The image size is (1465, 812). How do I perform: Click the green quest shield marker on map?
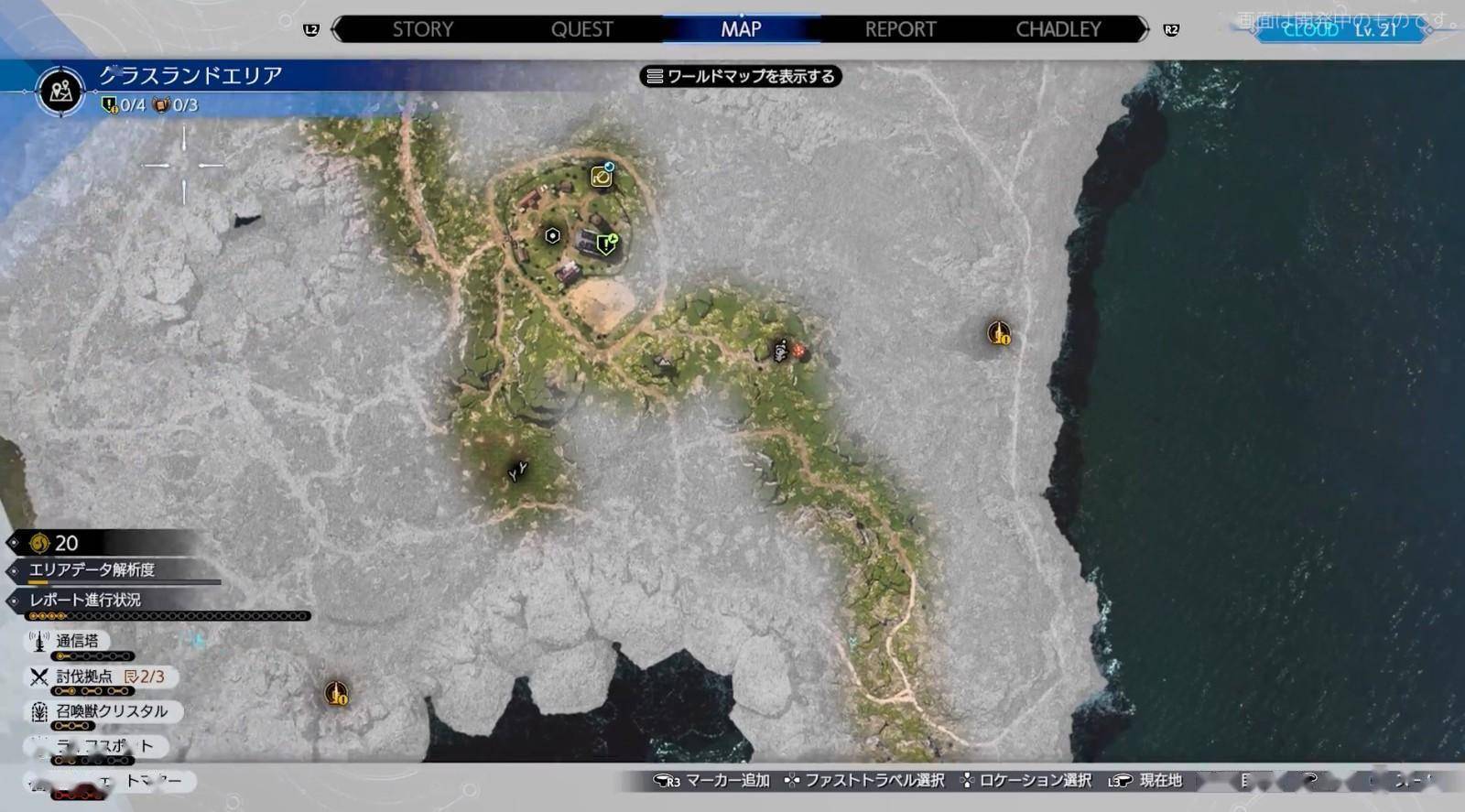606,244
